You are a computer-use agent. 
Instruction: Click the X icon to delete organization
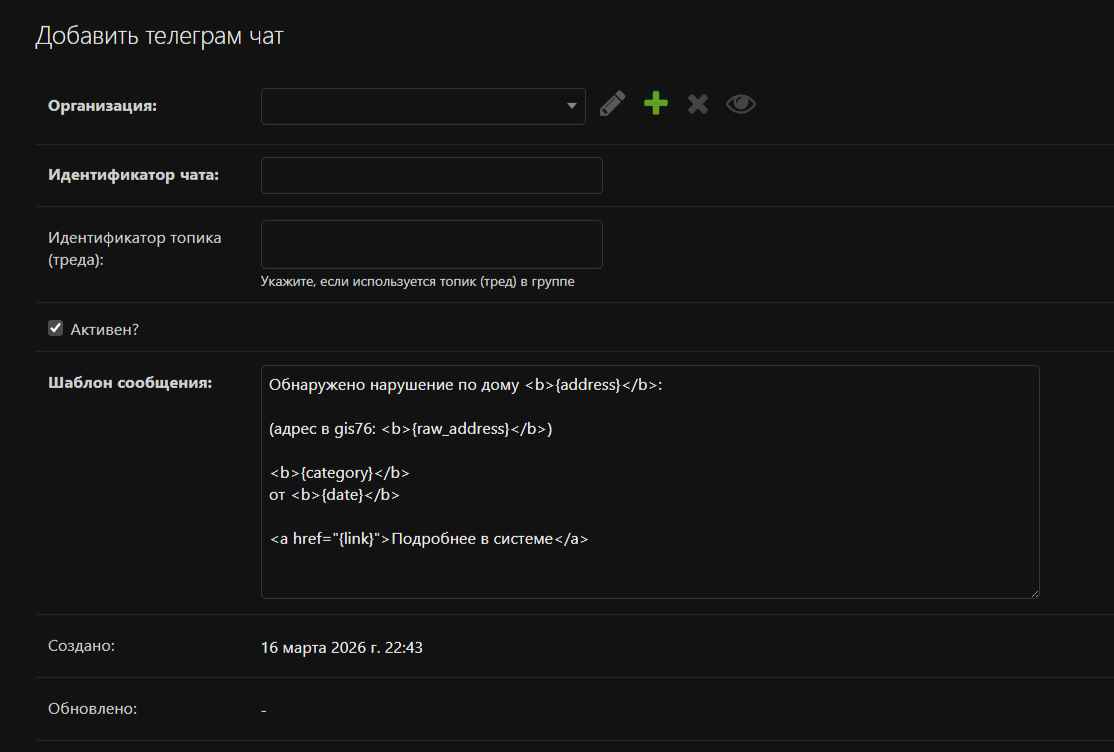click(x=698, y=104)
